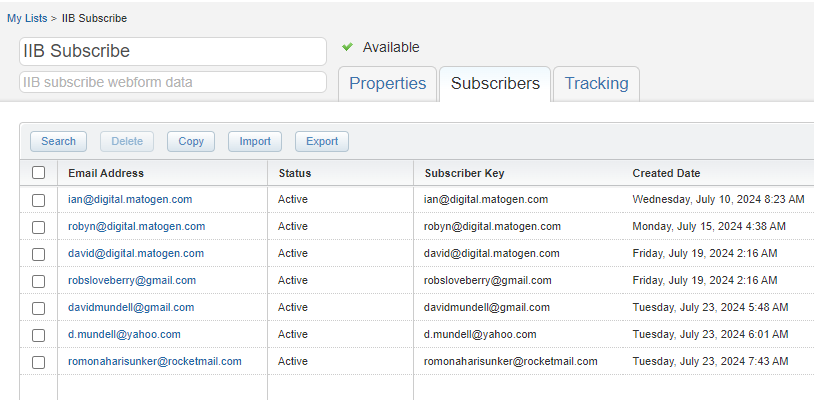This screenshot has height=400, width=814.
Task: Click the Copy button
Action: point(190,142)
